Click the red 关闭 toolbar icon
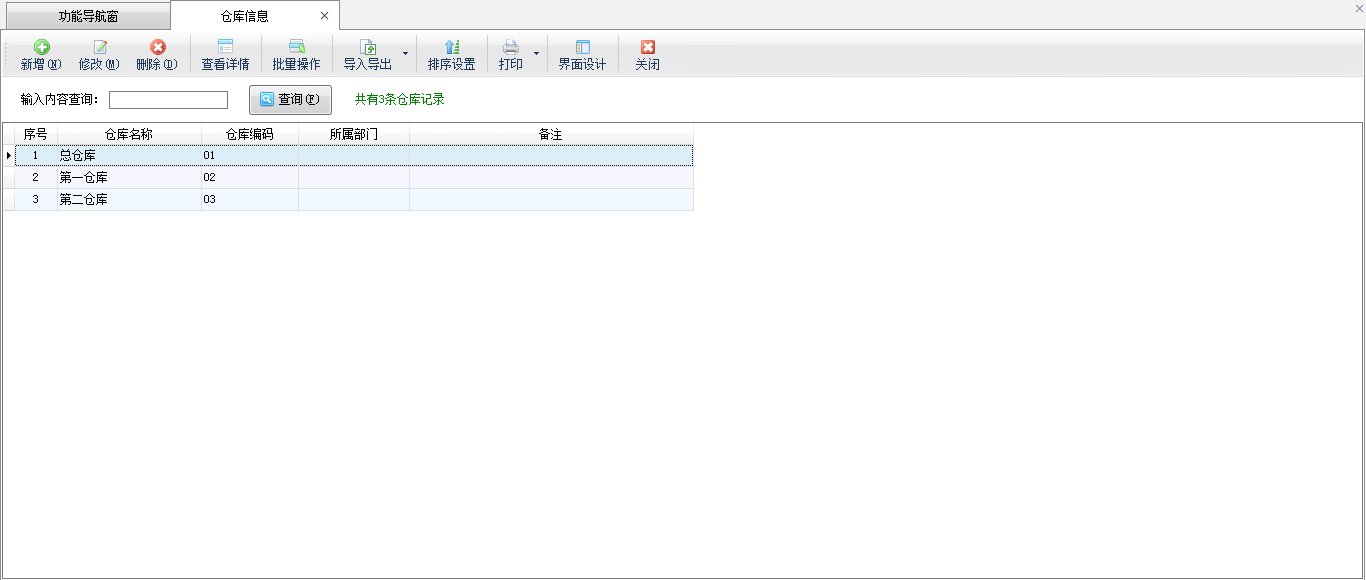 point(647,47)
